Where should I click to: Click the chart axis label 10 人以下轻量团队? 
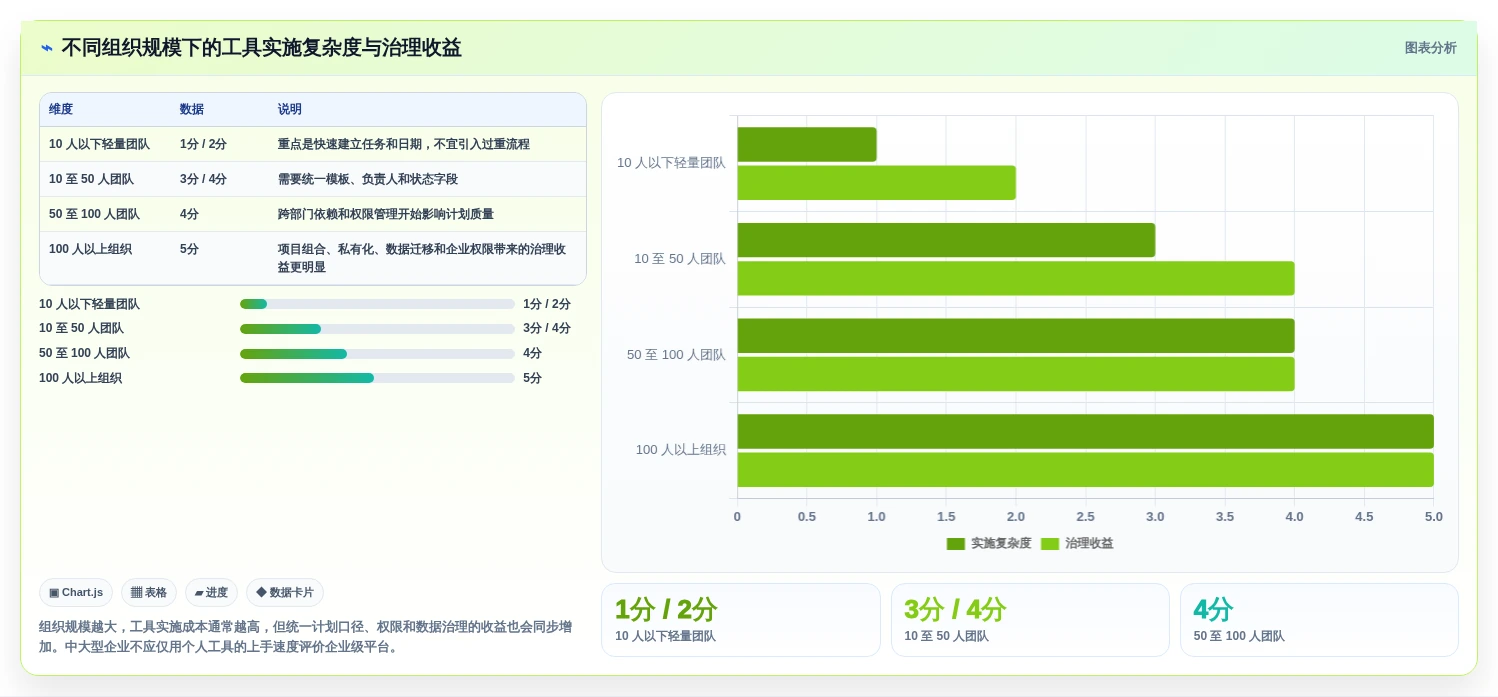pyautogui.click(x=671, y=163)
